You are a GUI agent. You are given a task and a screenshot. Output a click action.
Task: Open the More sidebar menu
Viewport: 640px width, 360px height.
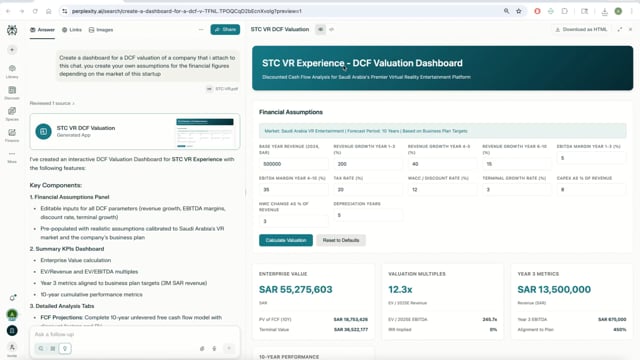point(12,157)
